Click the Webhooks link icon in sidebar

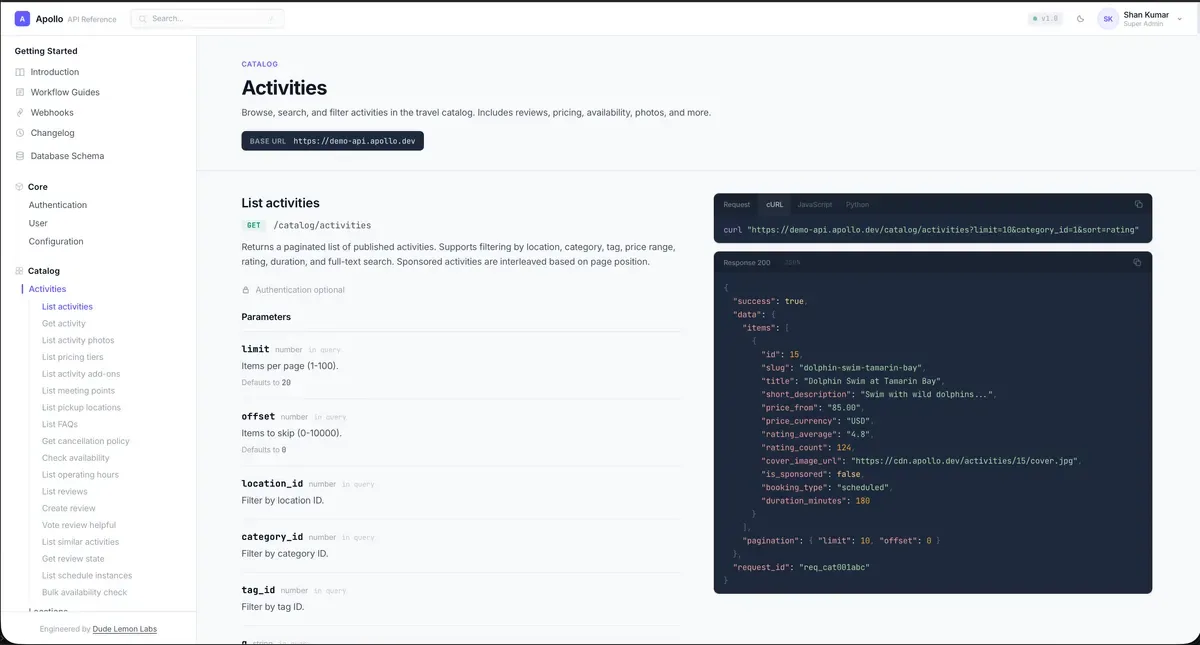pyautogui.click(x=19, y=112)
